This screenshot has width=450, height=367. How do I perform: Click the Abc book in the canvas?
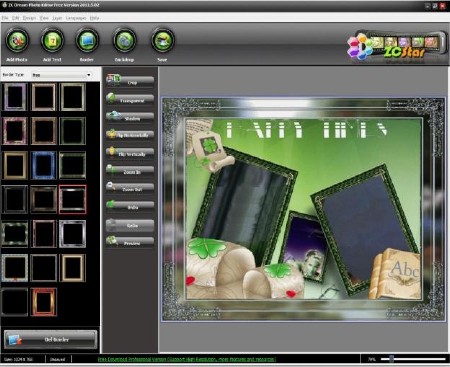(396, 273)
